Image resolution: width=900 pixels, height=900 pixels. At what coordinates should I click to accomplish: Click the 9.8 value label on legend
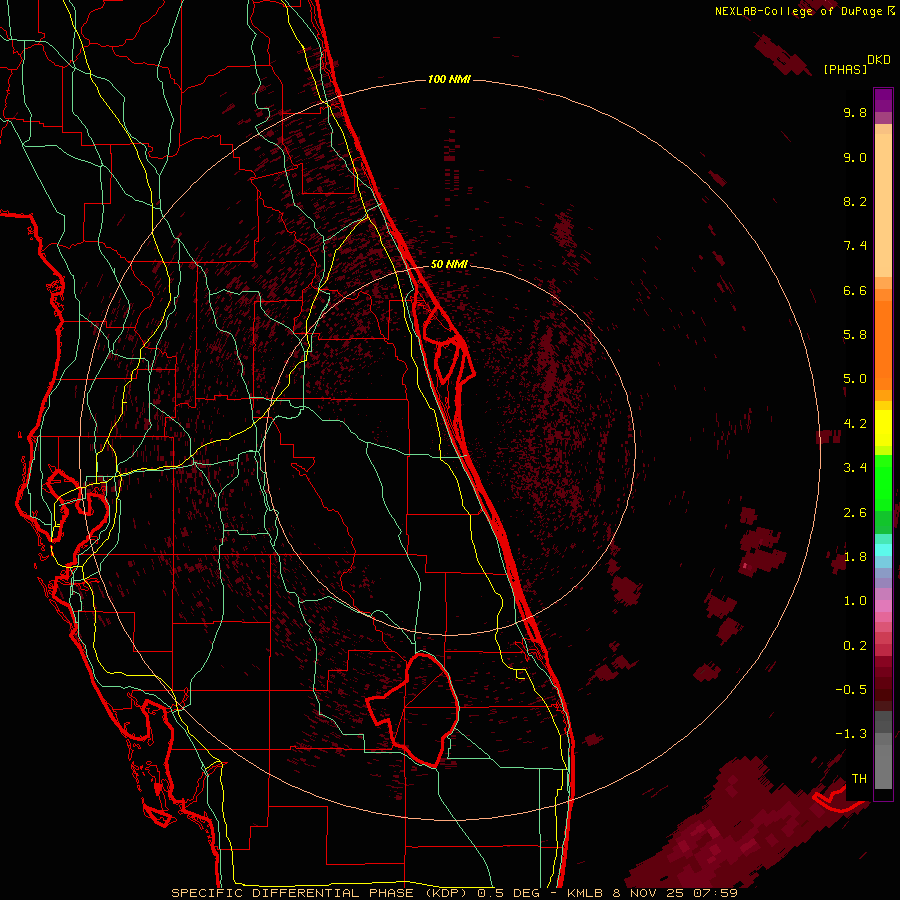[855, 112]
